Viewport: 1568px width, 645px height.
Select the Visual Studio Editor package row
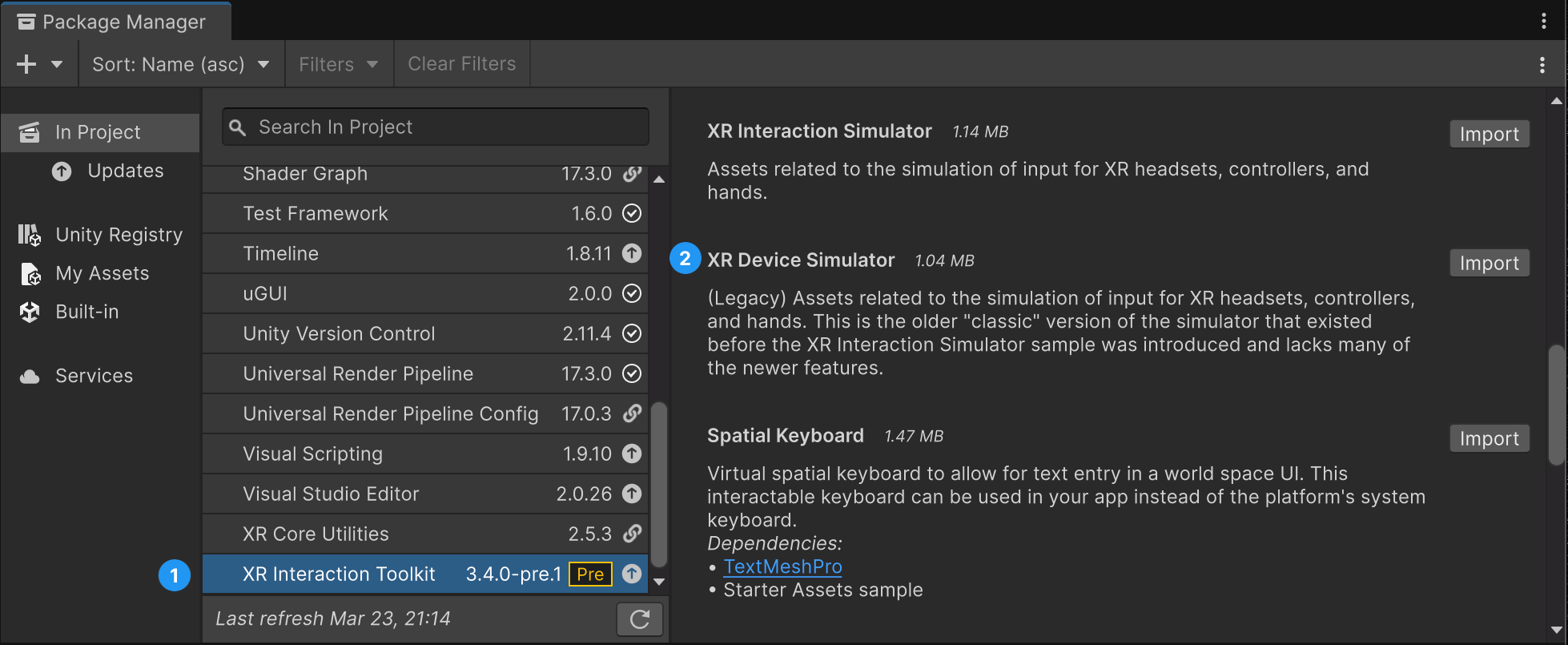pyautogui.click(x=425, y=494)
